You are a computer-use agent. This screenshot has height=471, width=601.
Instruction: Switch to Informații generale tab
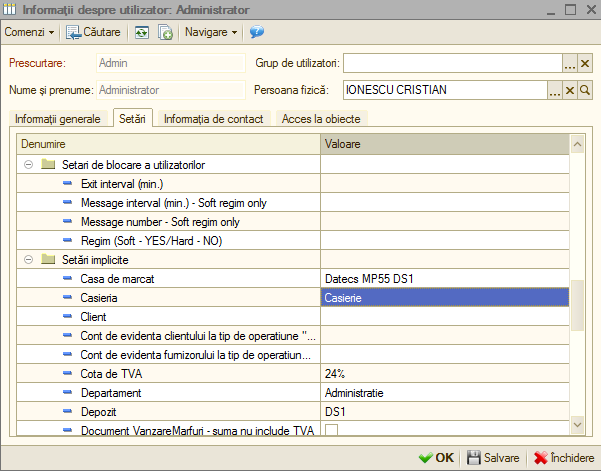pyautogui.click(x=58, y=119)
